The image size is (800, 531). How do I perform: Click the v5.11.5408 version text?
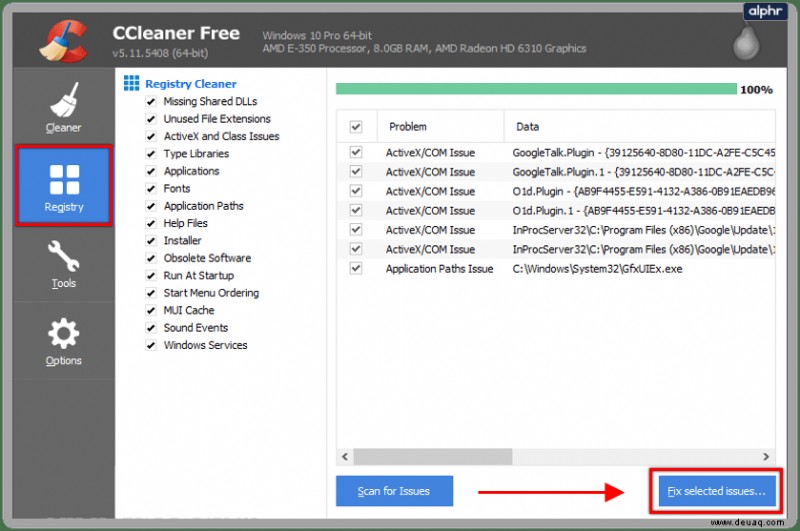tap(160, 53)
